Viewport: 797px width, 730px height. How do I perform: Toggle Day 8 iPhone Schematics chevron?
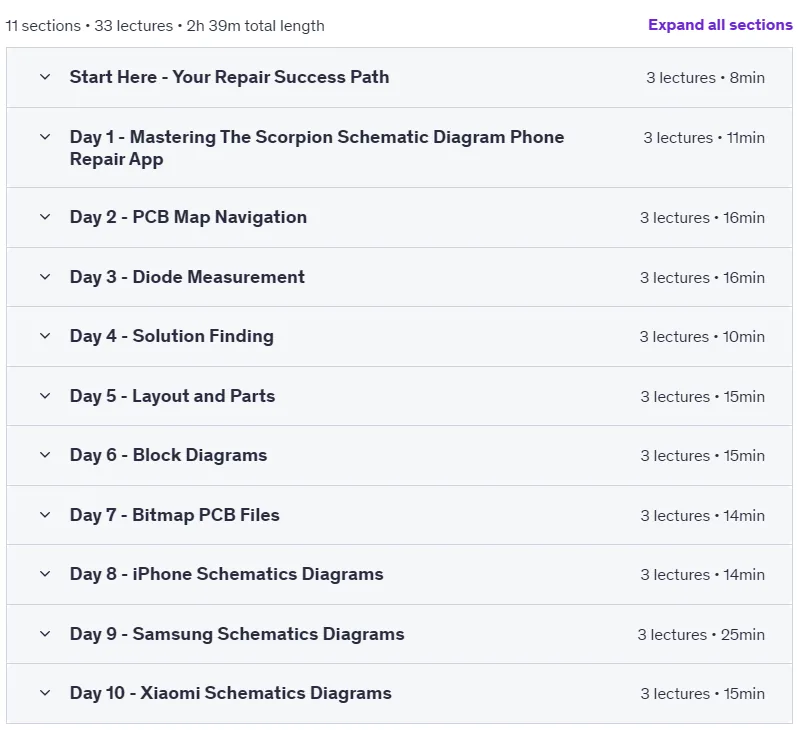click(45, 574)
